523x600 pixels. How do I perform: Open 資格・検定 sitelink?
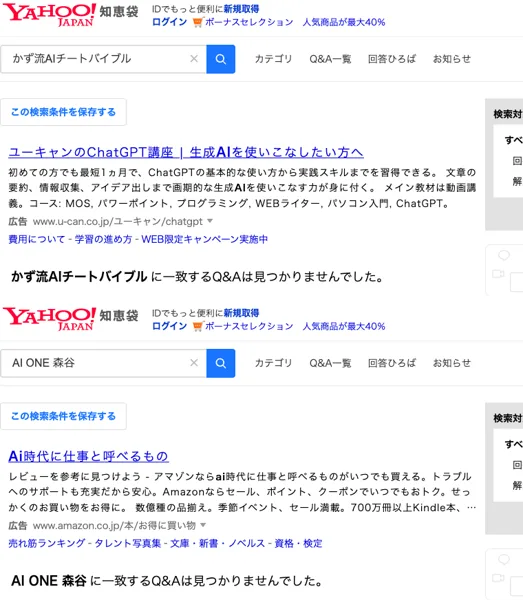tap(298, 543)
